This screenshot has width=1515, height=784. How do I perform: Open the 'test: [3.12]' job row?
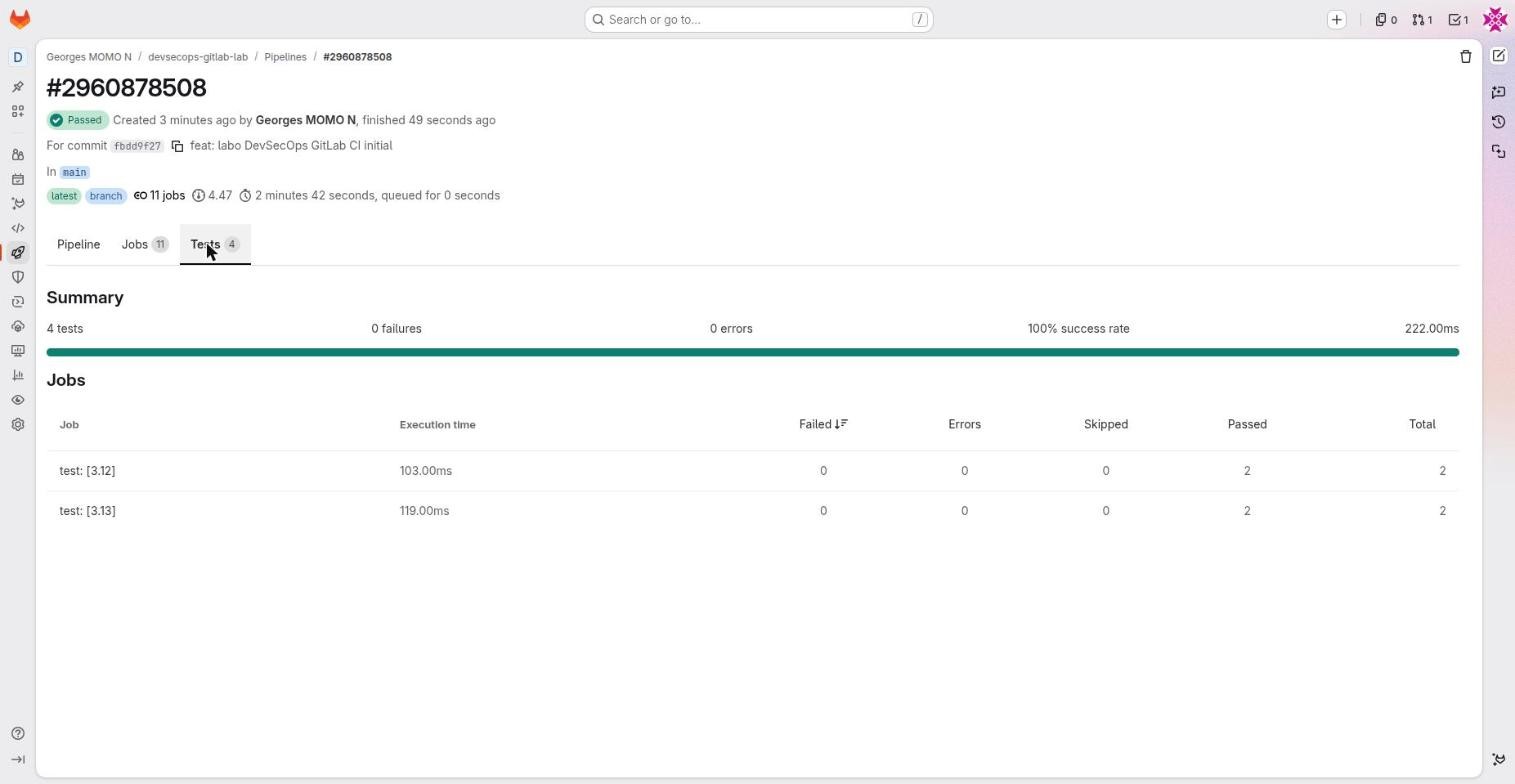click(753, 471)
